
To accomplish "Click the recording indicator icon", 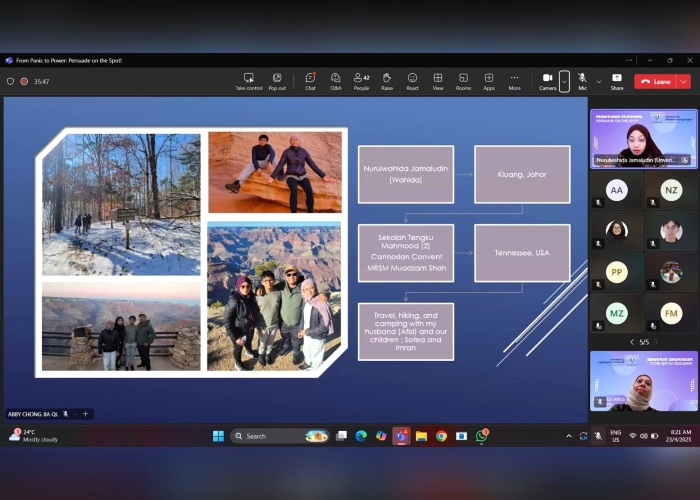I will 25,81.
